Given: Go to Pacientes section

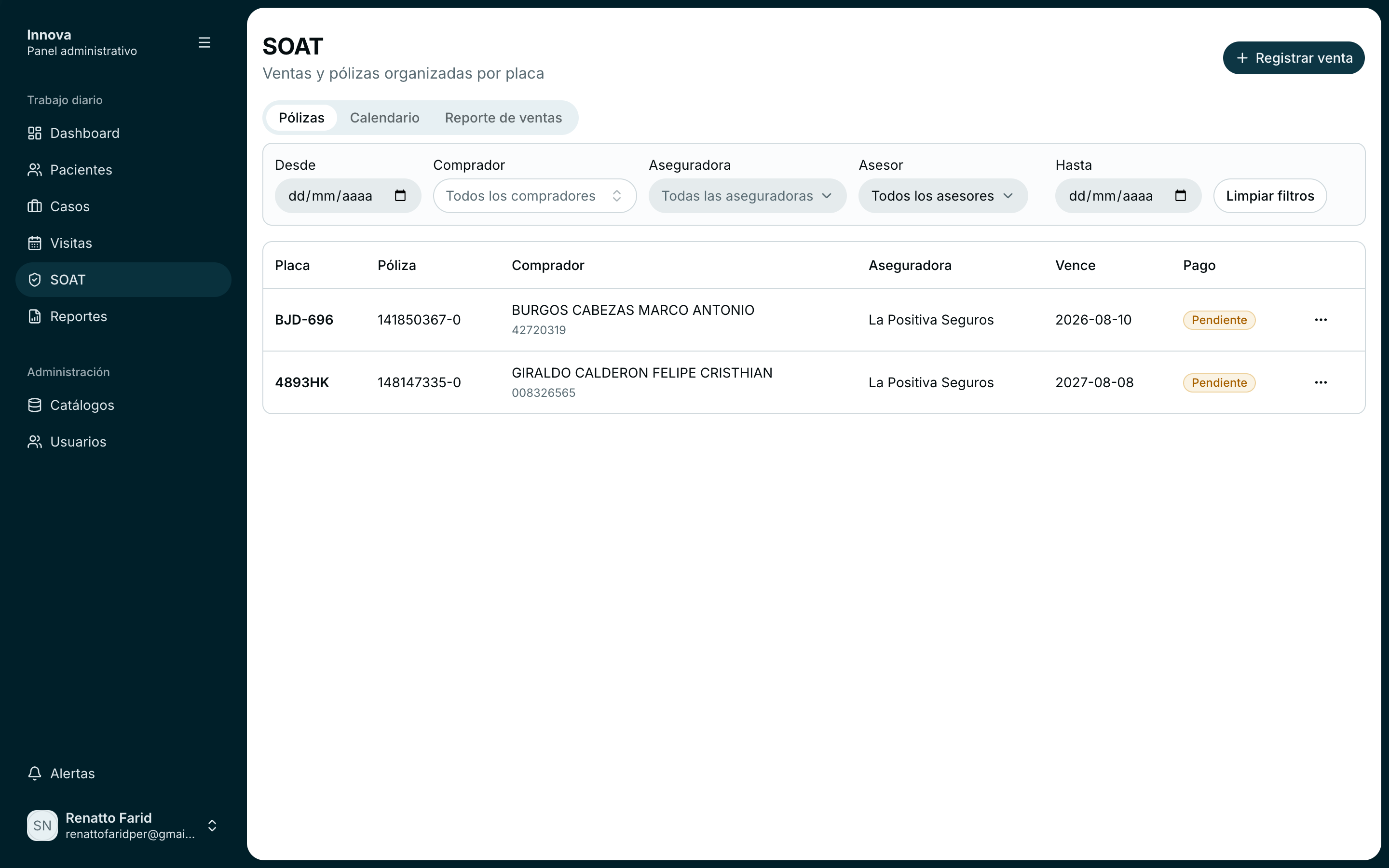Looking at the screenshot, I should coord(123,170).
